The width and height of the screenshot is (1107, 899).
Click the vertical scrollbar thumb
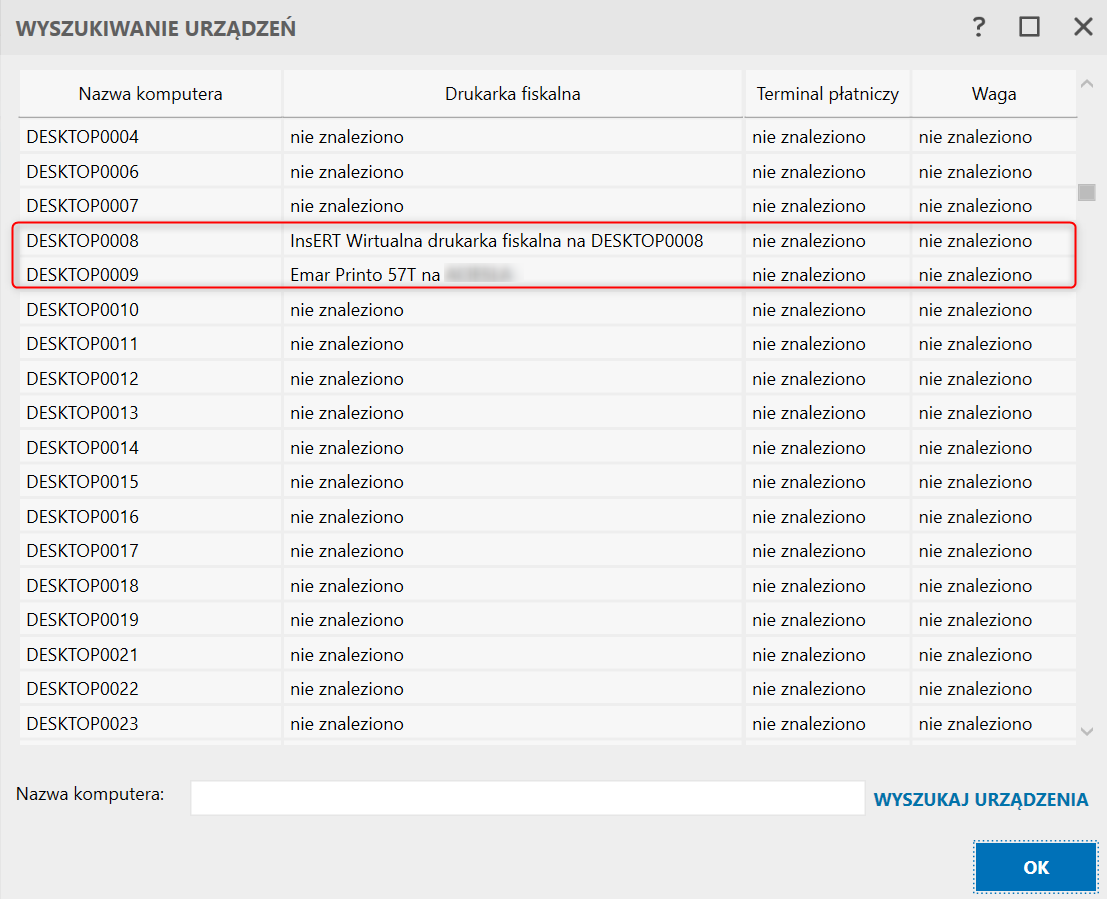point(1087,192)
